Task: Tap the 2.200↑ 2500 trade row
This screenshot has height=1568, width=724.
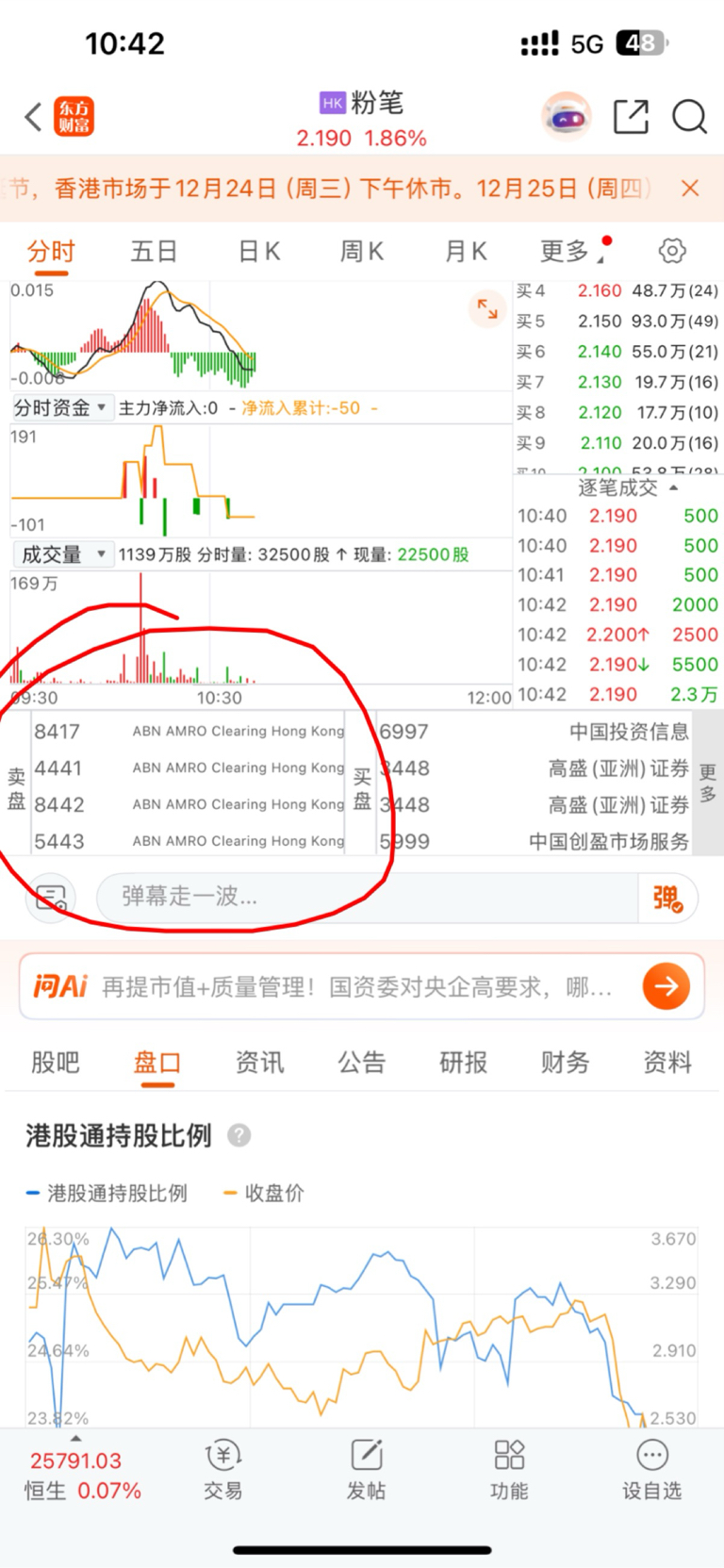Action: click(x=617, y=635)
